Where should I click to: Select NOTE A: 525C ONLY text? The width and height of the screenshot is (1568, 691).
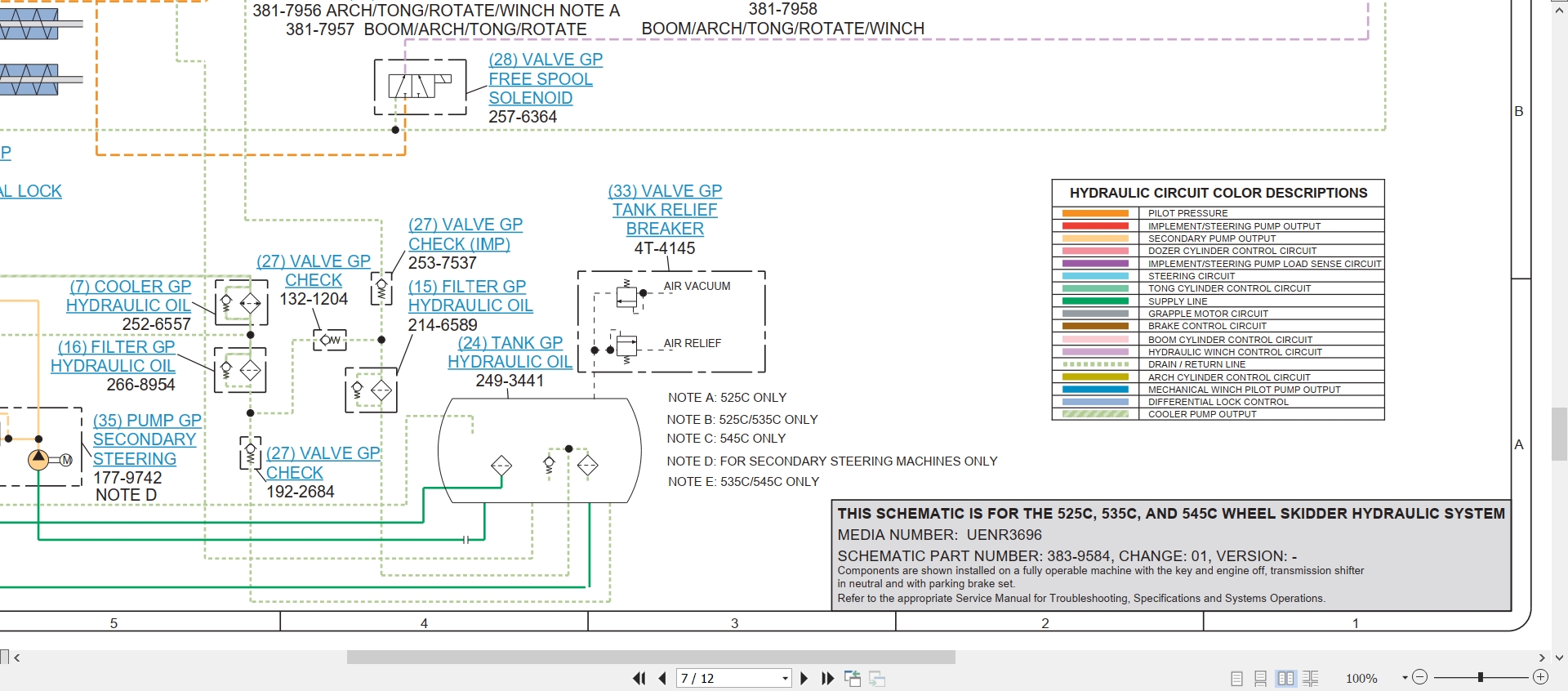coord(727,398)
